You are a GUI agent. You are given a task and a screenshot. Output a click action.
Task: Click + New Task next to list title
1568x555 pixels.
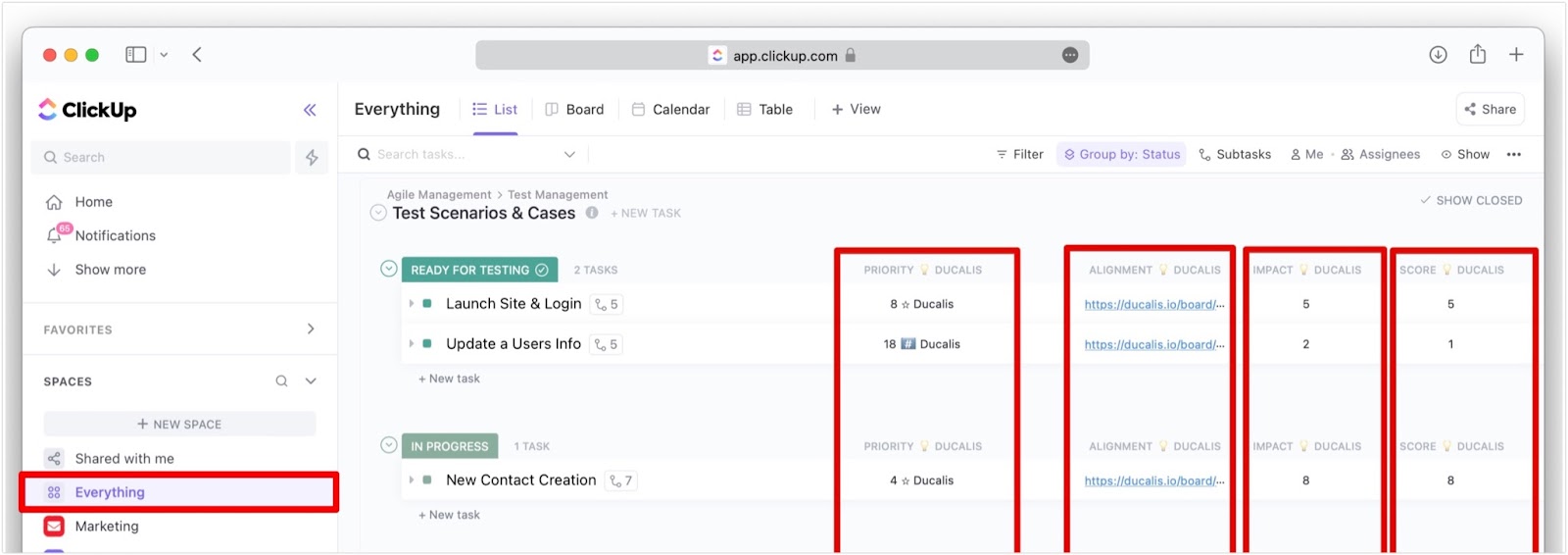point(646,214)
